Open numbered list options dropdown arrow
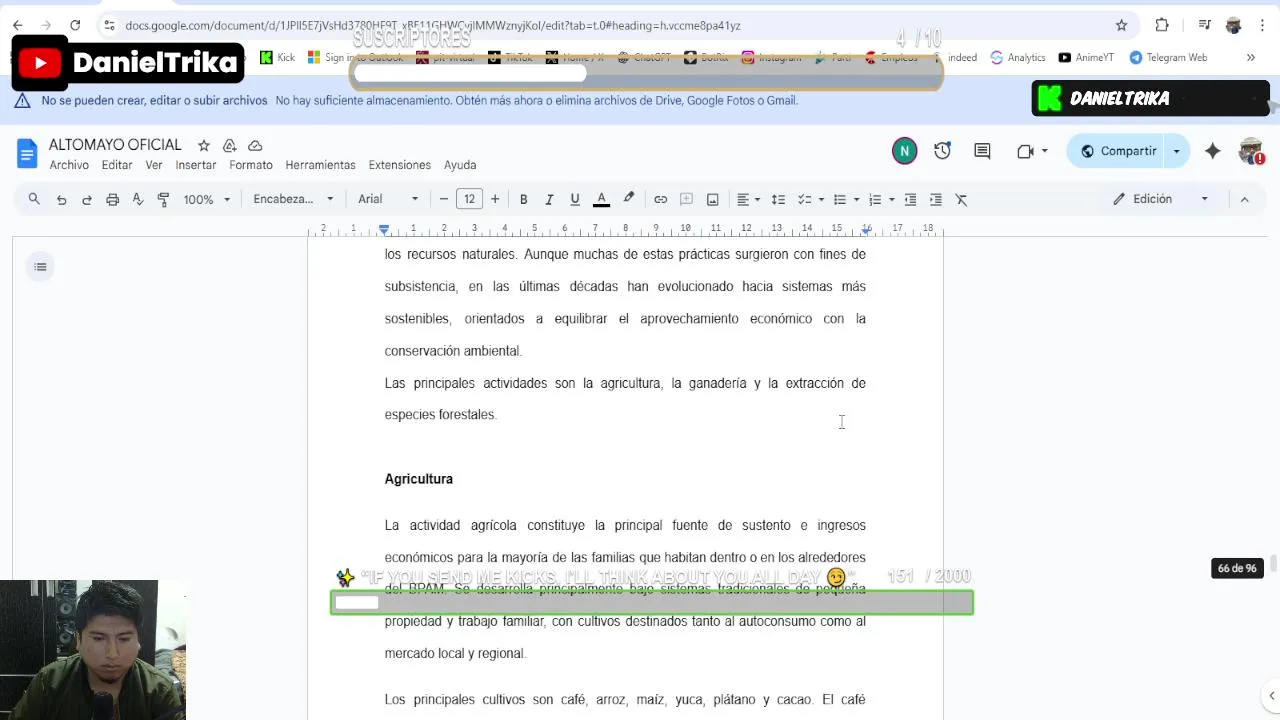Screen dimensions: 1280x720 click(x=891, y=199)
